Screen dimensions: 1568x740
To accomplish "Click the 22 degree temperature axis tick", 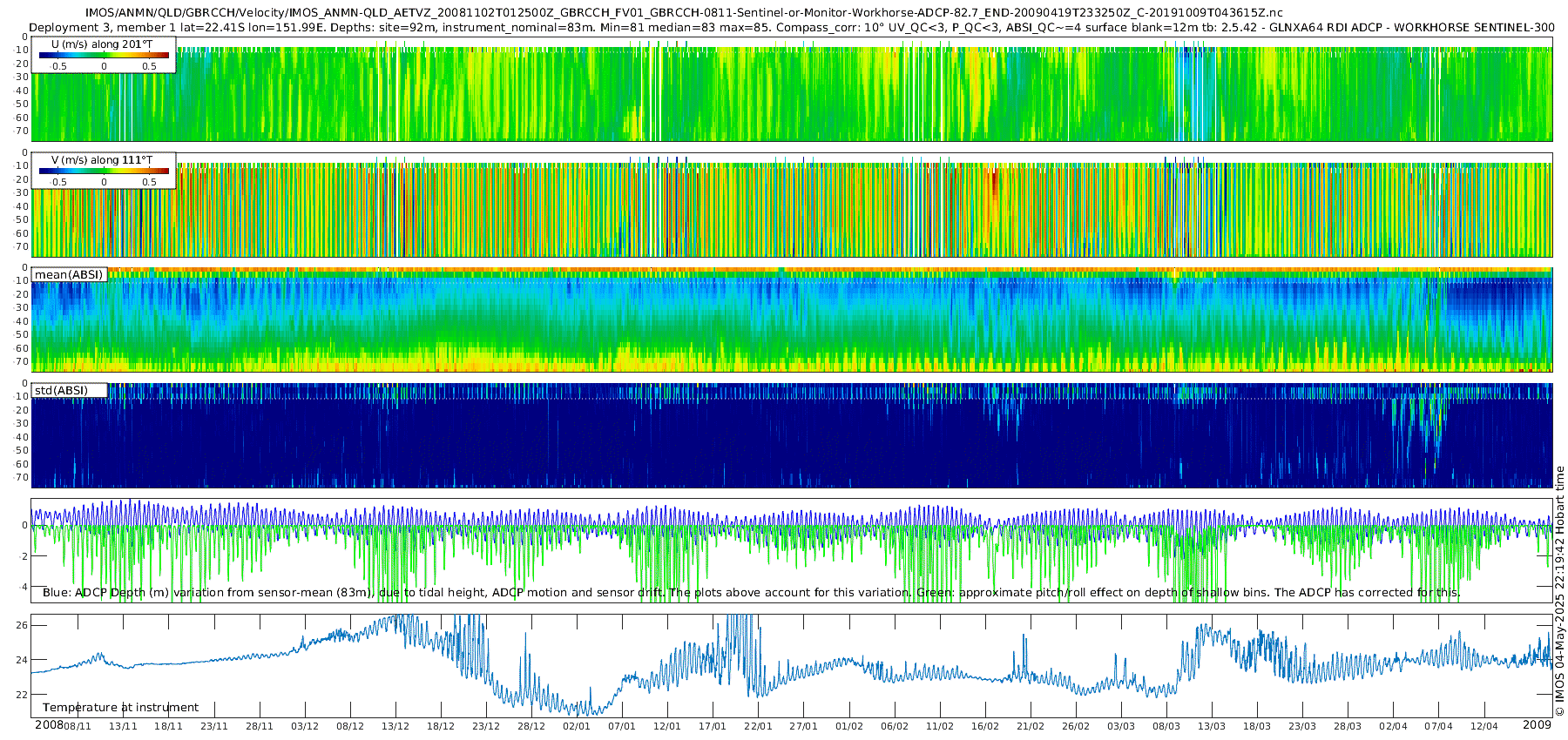I will tap(22, 695).
